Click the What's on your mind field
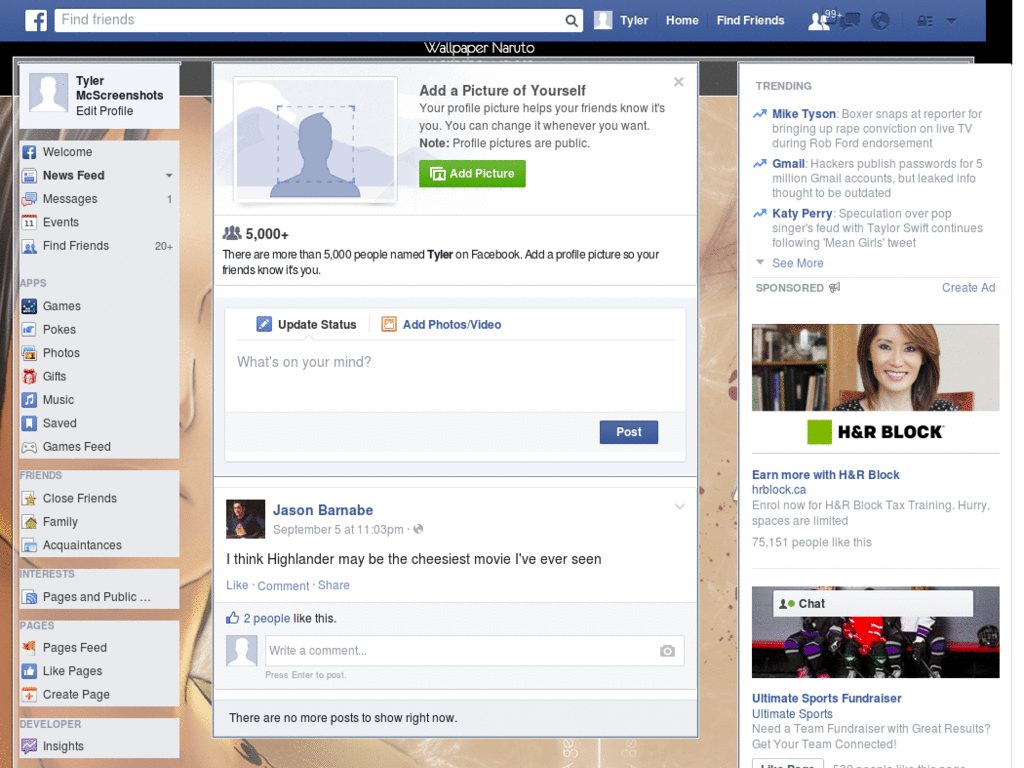 455,377
